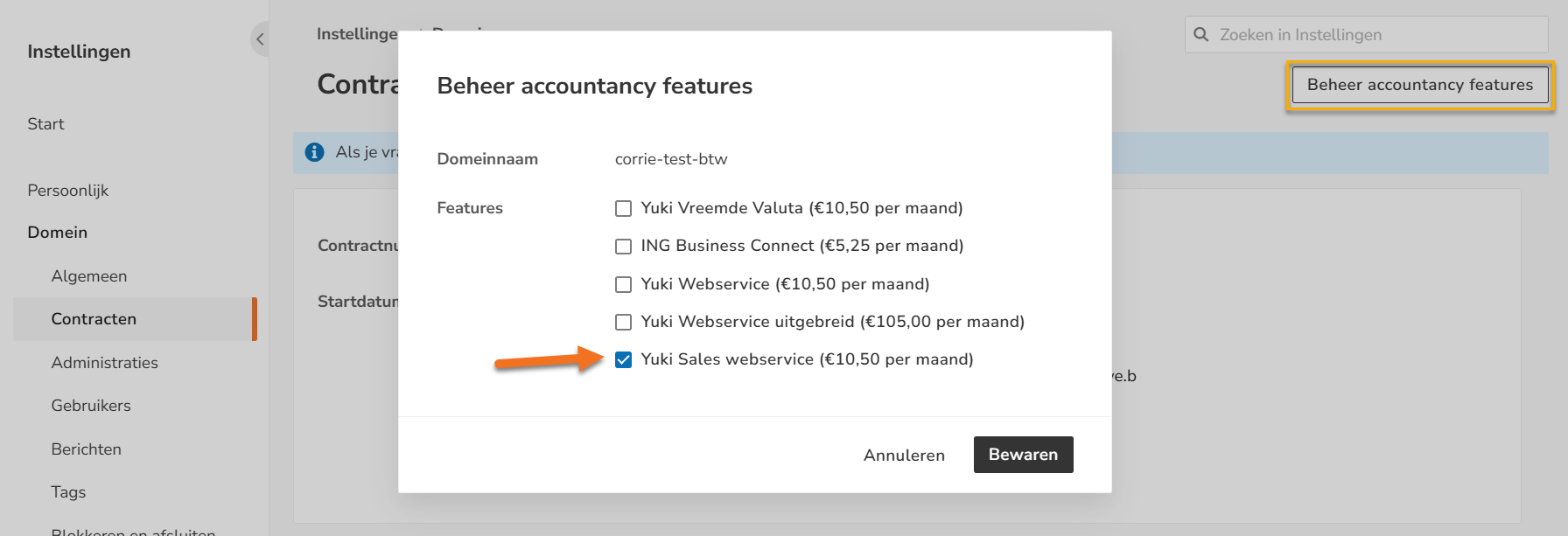Image resolution: width=1568 pixels, height=536 pixels.
Task: Click the search magnifier icon
Action: (x=1201, y=35)
